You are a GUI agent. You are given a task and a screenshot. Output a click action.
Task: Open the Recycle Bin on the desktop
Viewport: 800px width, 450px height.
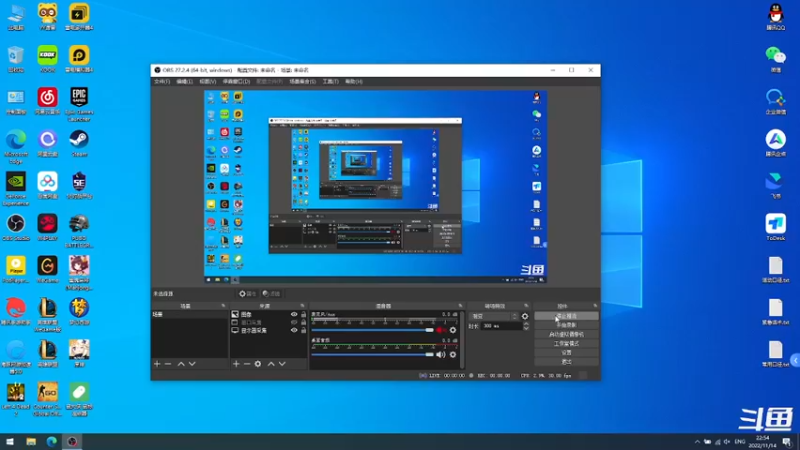pyautogui.click(x=16, y=59)
